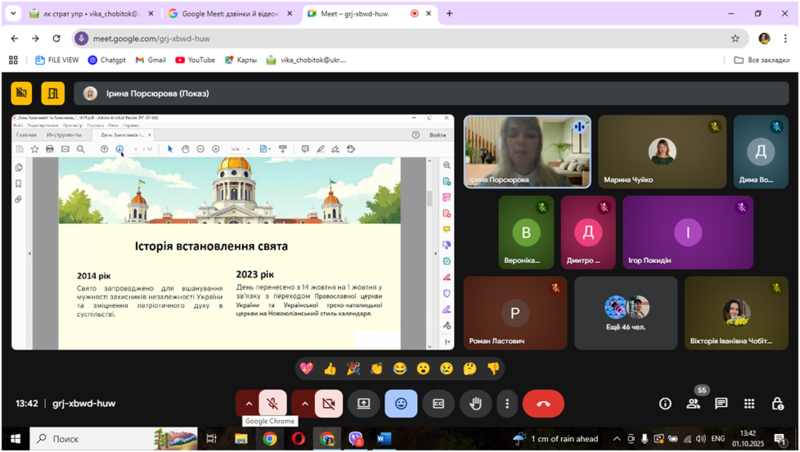The image size is (800, 452).
Task: Open the emoji reactions button
Action: click(401, 404)
